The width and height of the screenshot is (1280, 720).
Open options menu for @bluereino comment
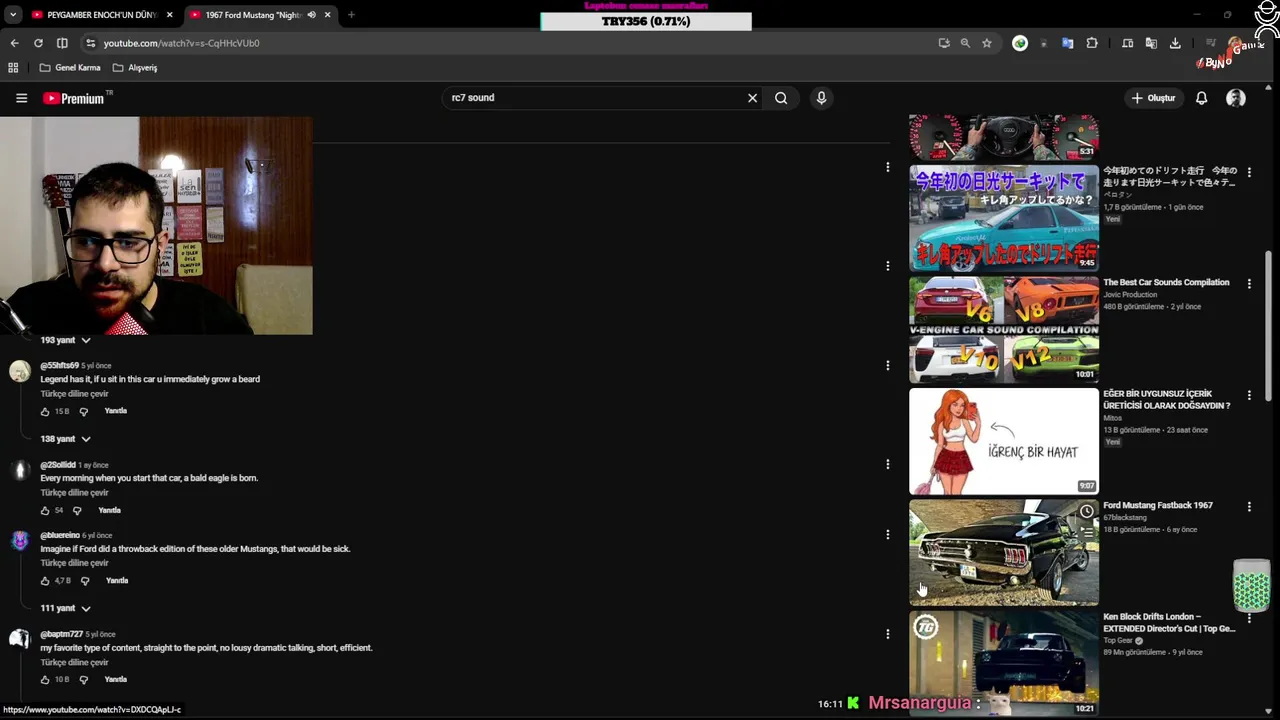(x=887, y=535)
